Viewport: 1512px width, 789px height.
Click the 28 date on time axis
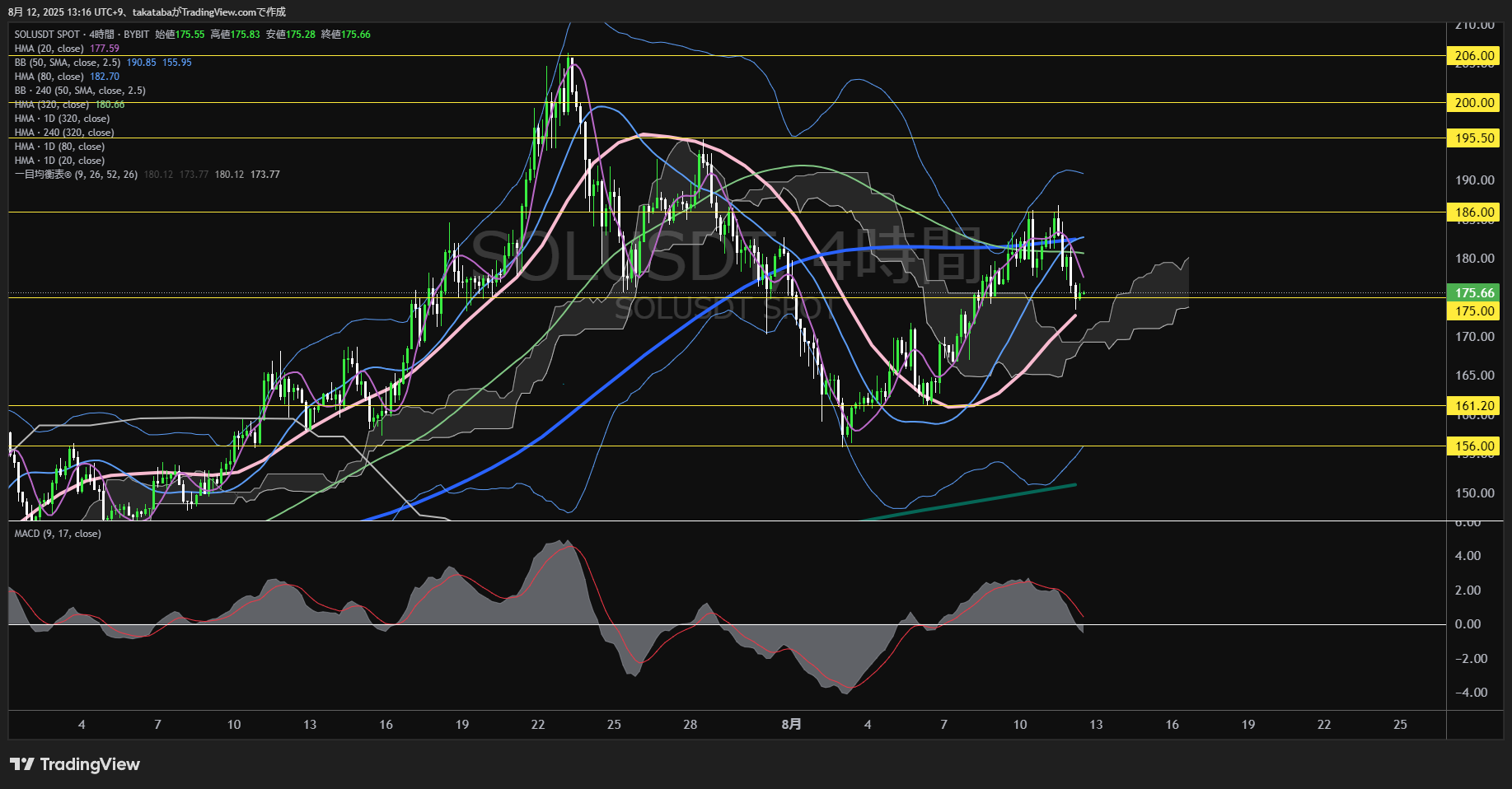690,725
